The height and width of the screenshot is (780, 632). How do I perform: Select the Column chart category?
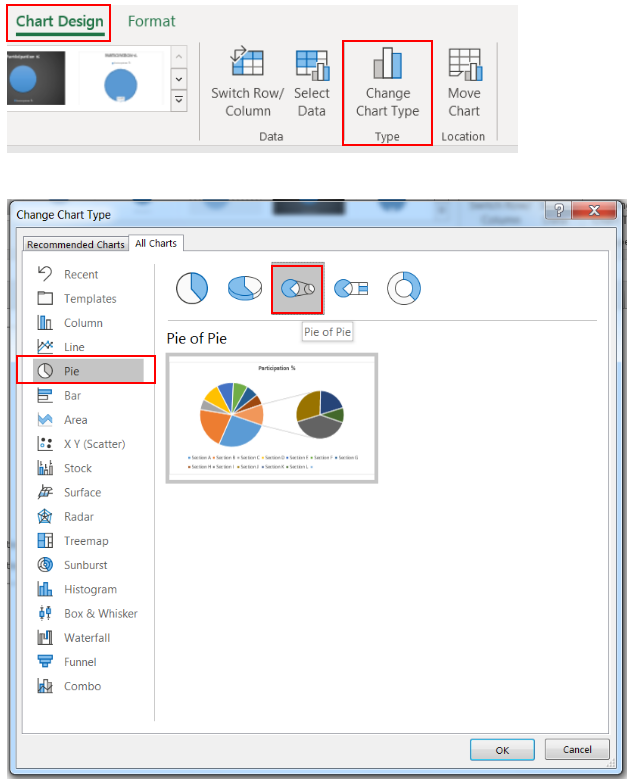(89, 323)
